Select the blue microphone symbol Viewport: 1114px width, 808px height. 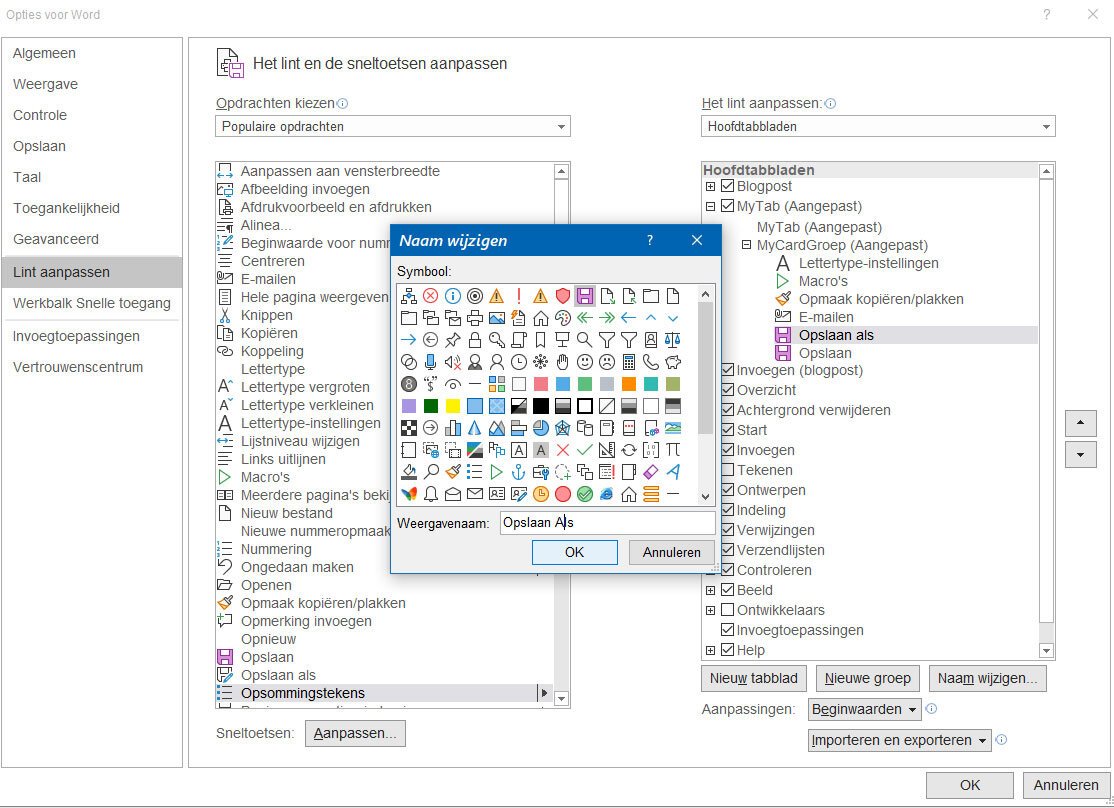431,362
